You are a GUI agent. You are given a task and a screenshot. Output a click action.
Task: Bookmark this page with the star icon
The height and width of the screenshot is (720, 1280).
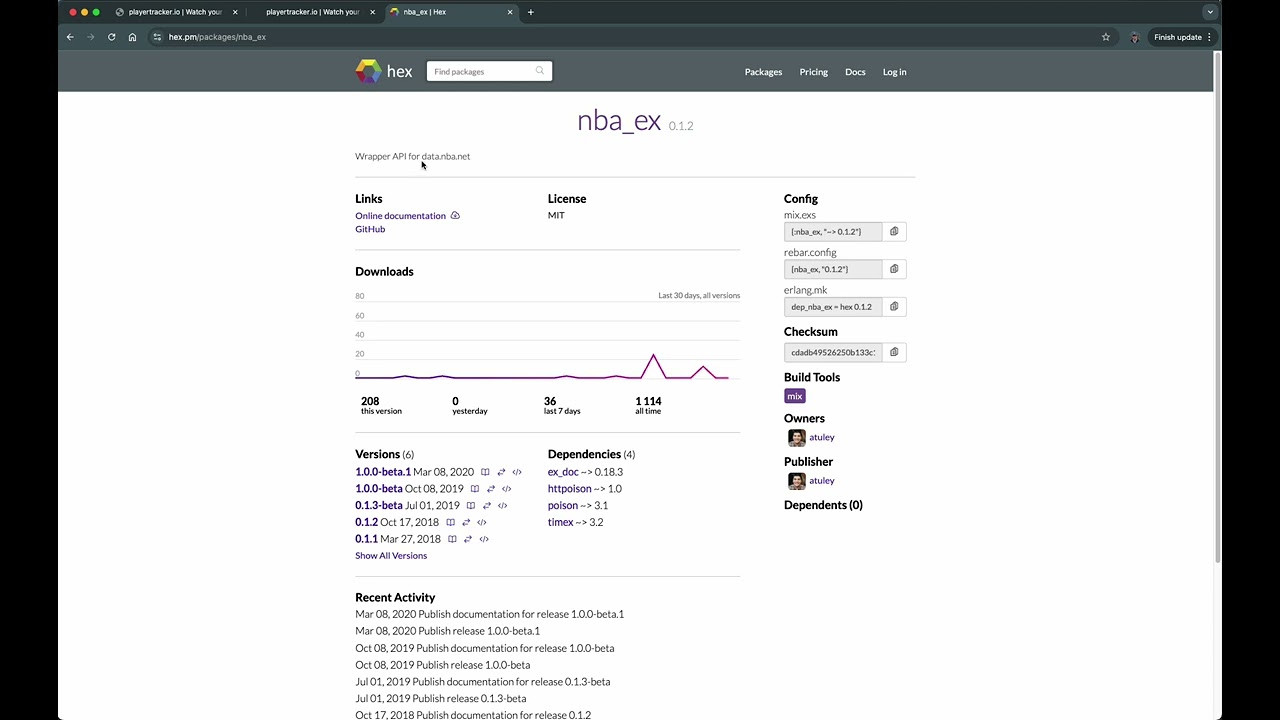click(1106, 37)
